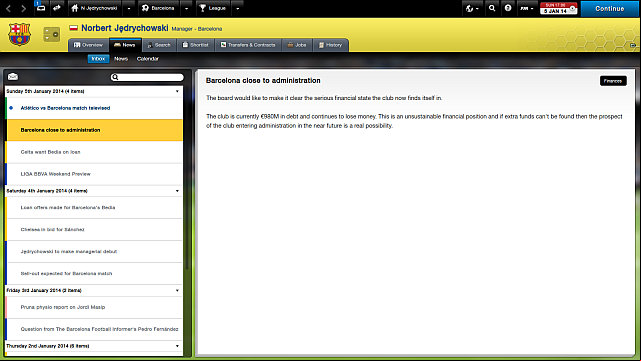Go forward with the right arrow

point(23,8)
